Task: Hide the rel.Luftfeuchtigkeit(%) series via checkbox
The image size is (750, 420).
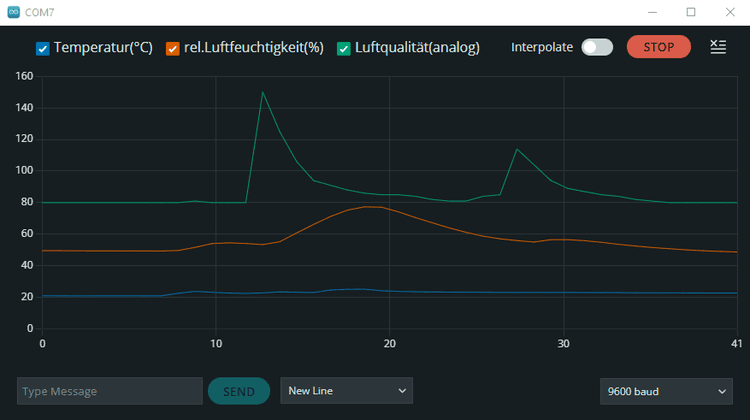Action: coord(173,48)
